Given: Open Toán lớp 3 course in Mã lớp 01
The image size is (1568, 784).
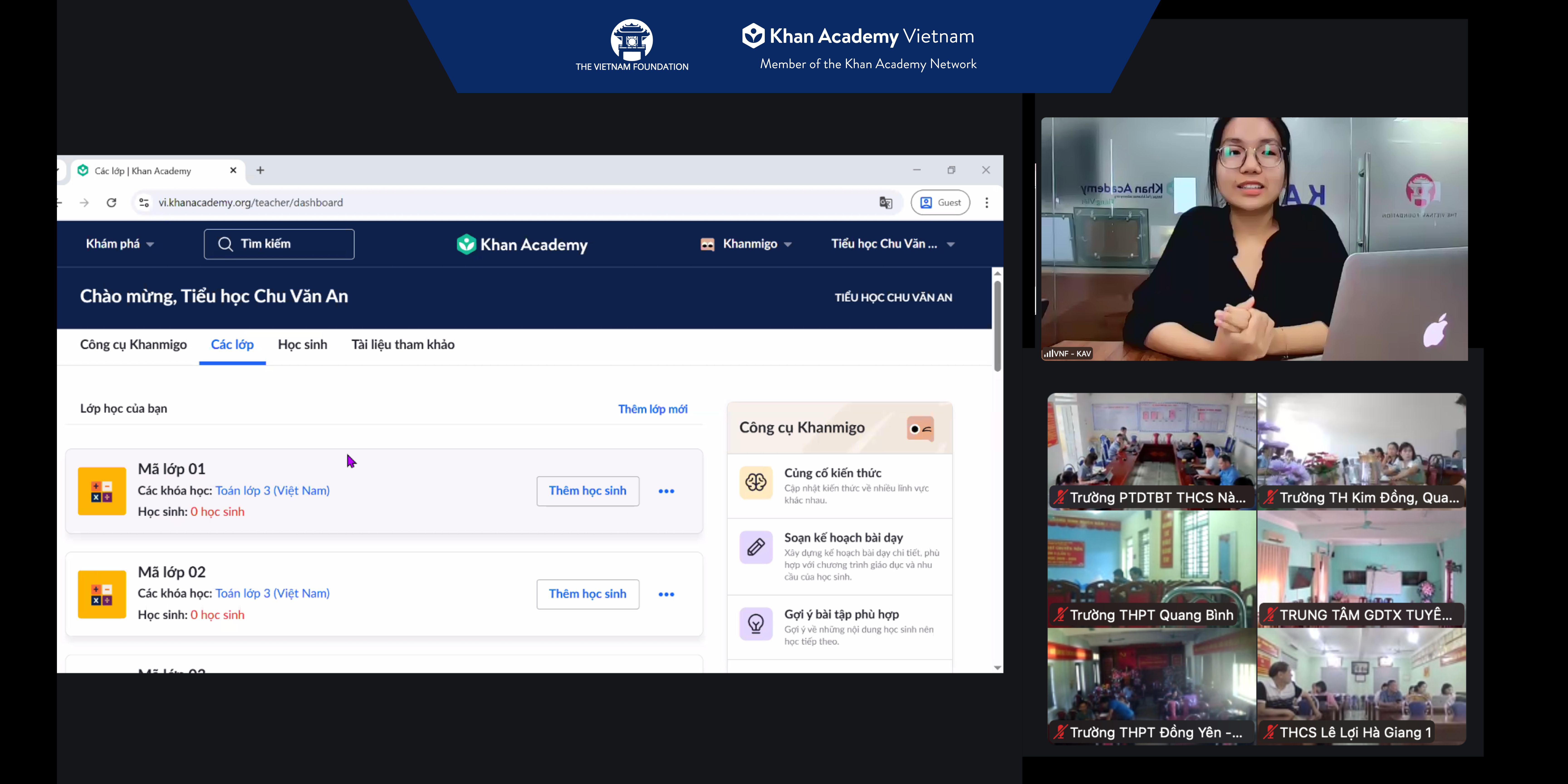Looking at the screenshot, I should click(273, 491).
